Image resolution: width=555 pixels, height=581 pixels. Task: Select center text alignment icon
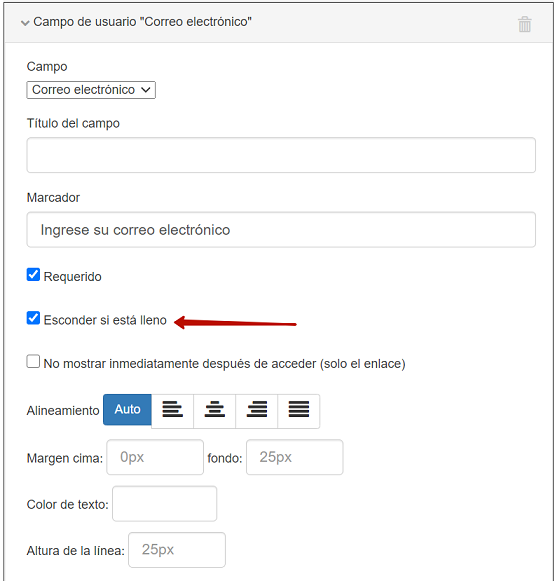pyautogui.click(x=215, y=410)
